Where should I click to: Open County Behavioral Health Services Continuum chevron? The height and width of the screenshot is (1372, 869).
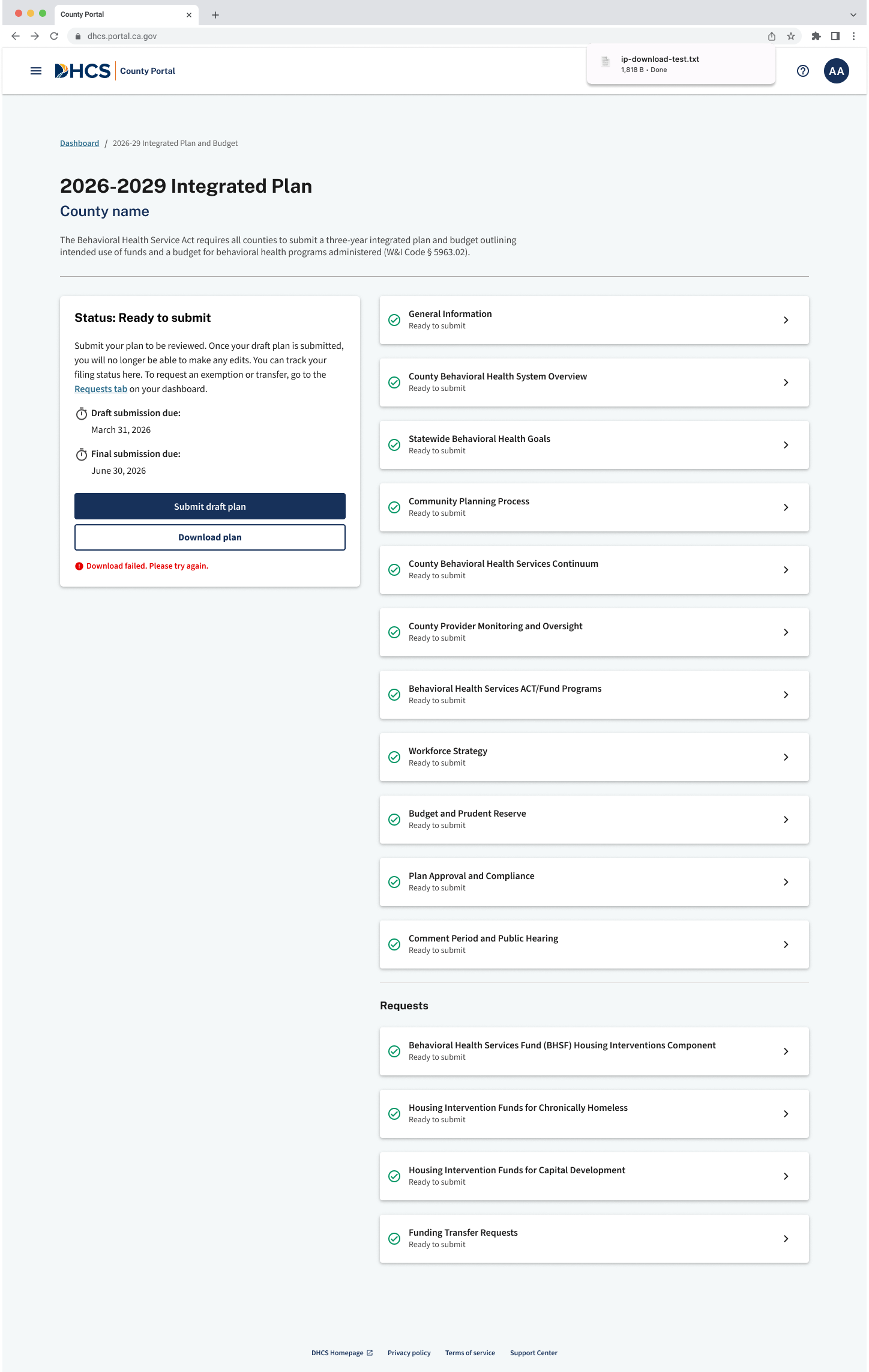(786, 570)
